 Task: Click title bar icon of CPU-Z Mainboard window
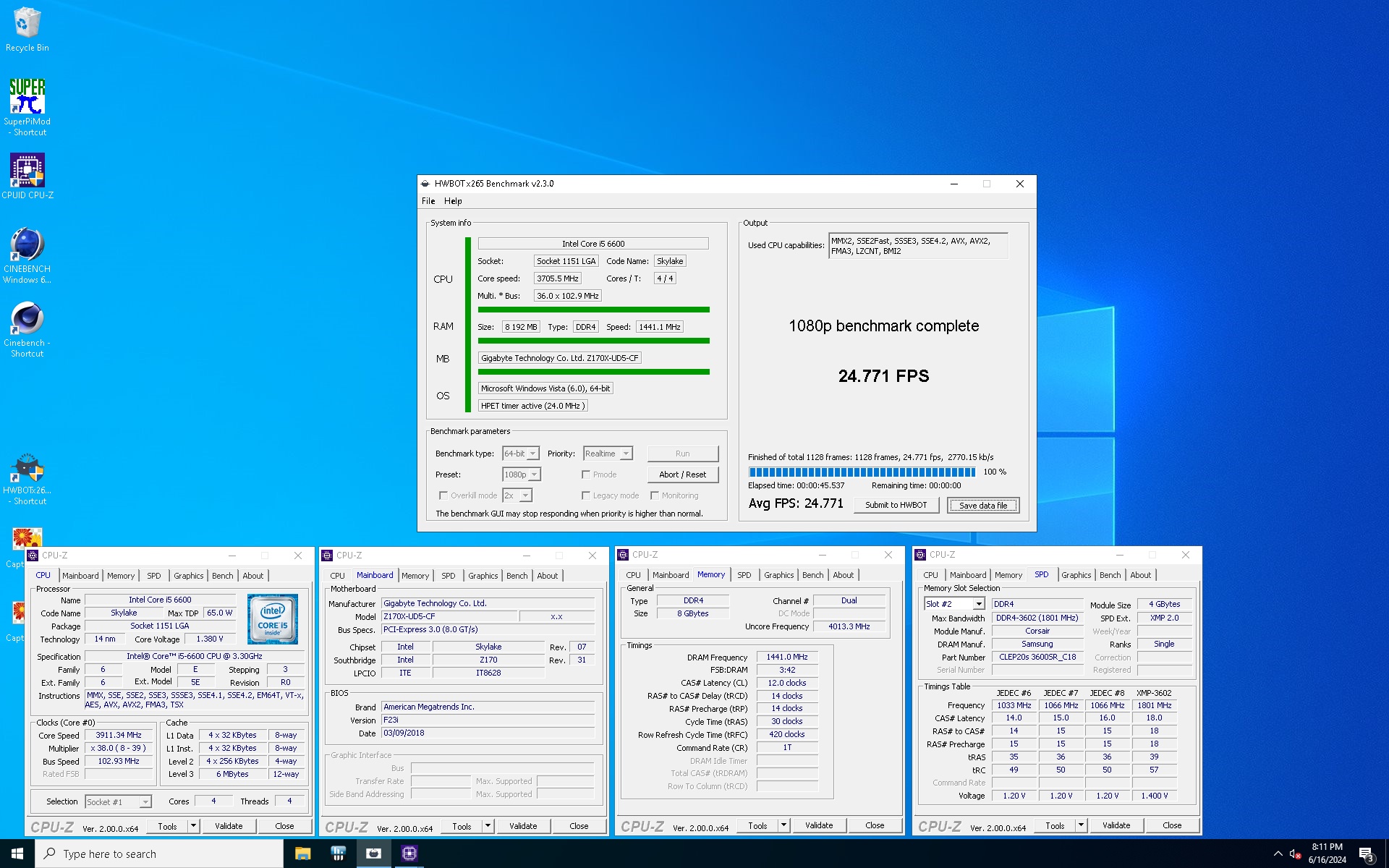tap(327, 556)
